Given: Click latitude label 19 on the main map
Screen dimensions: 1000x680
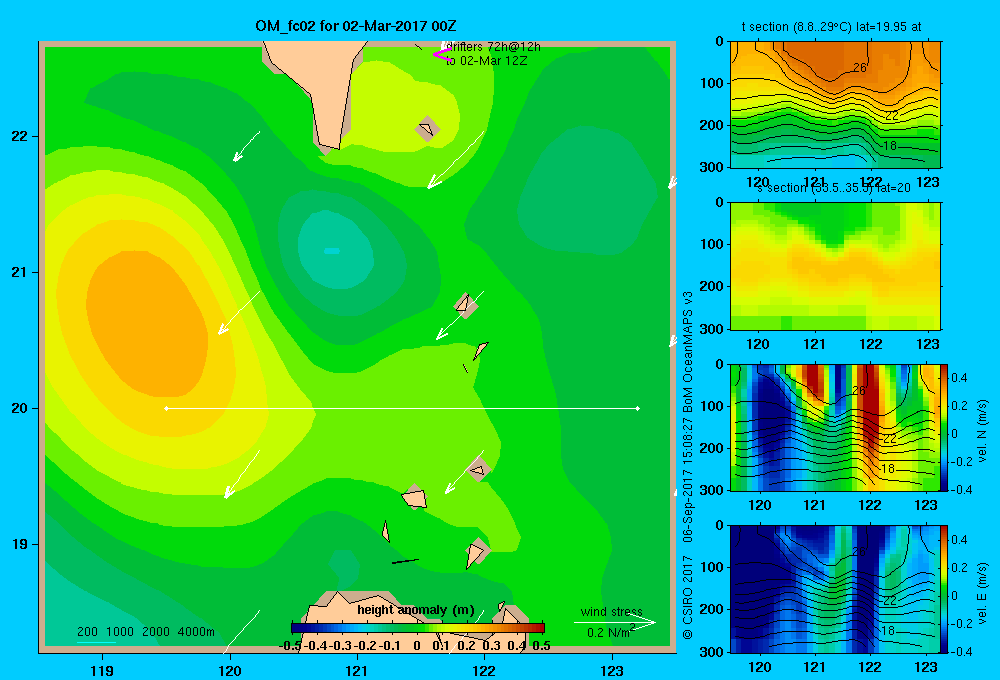Looking at the screenshot, I should tap(19, 544).
